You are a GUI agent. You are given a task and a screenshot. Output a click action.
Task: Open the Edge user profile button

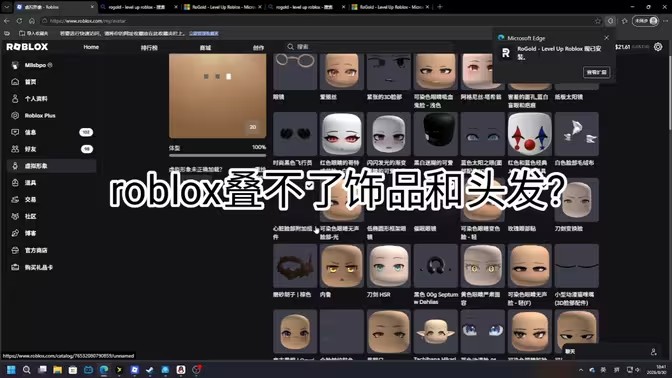click(645, 21)
